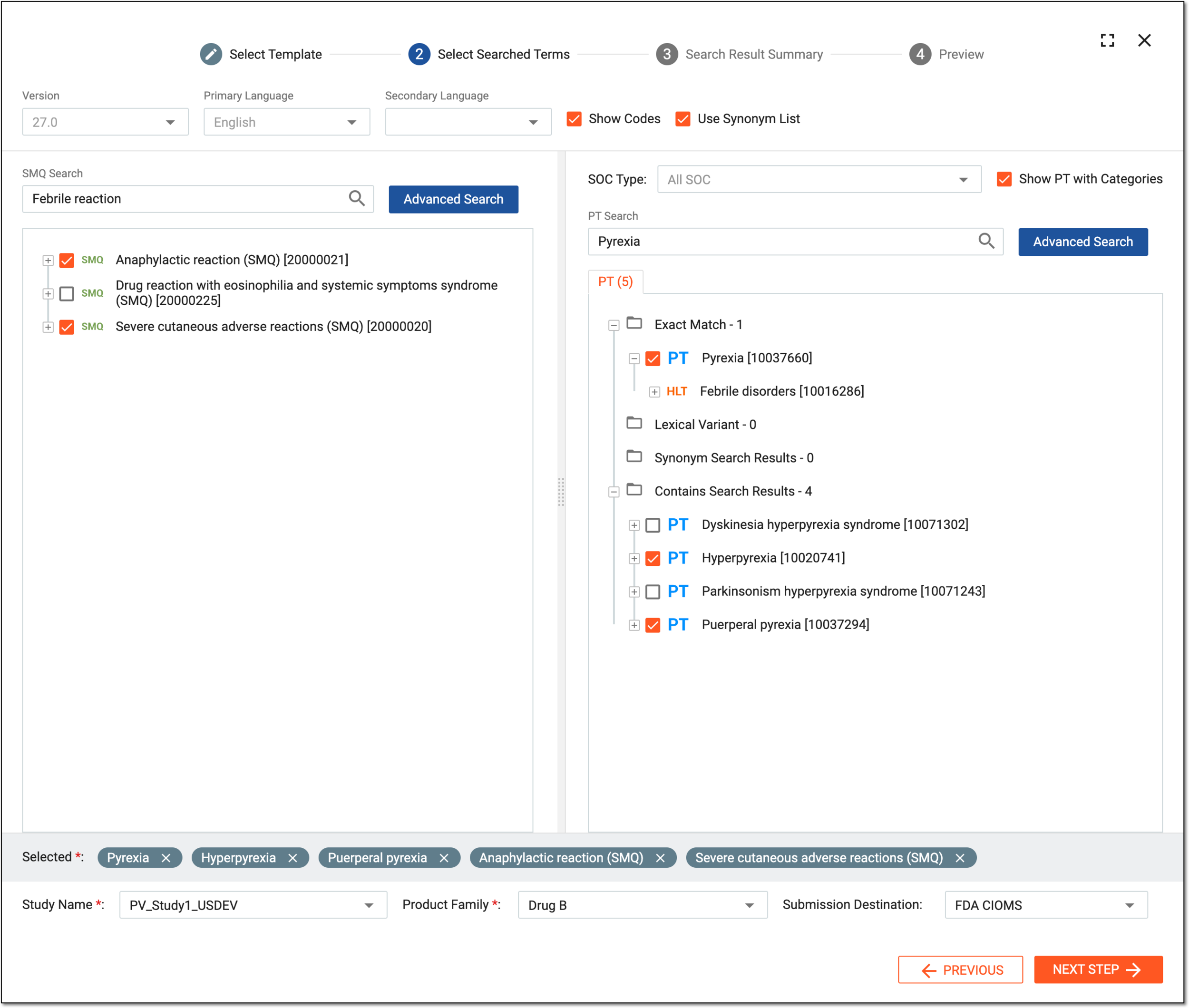Click the Select Searched Terms step label

click(504, 54)
